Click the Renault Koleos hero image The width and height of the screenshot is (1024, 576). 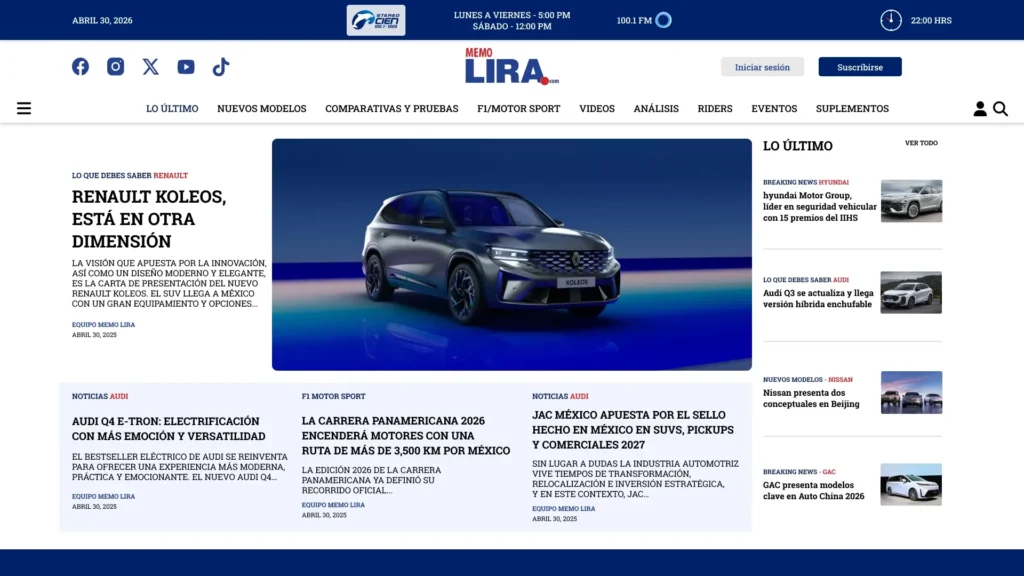(511, 255)
